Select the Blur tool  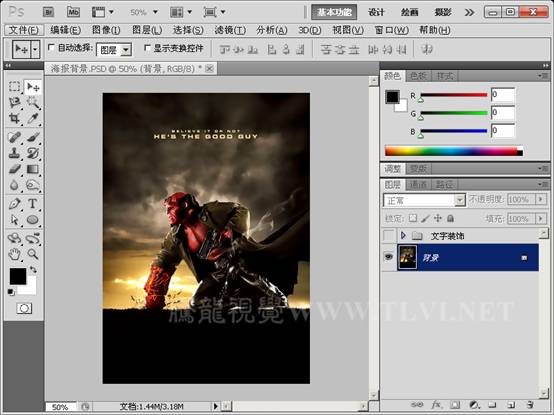click(14, 185)
